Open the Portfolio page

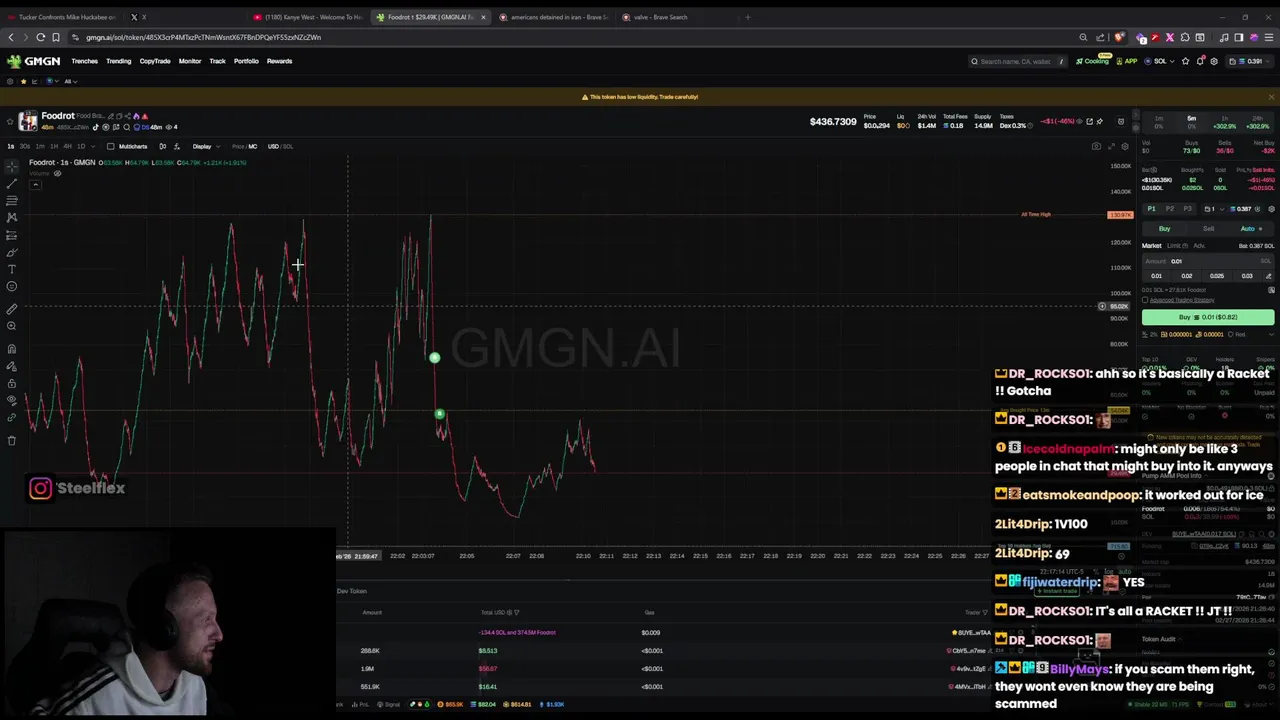246,61
